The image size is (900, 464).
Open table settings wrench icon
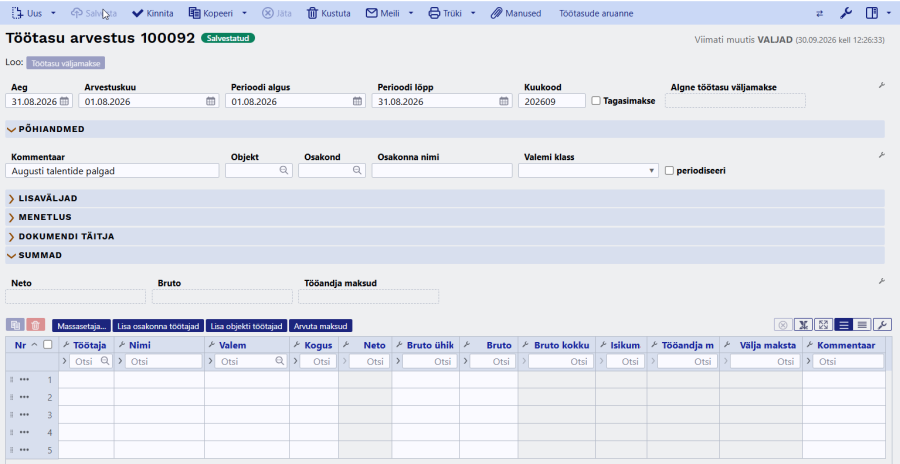[882, 325]
